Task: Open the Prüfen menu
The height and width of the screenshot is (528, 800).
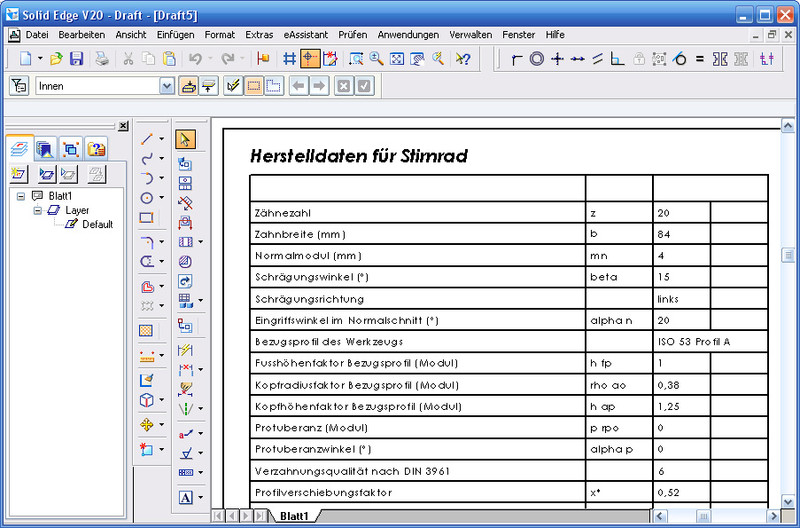Action: pyautogui.click(x=352, y=34)
